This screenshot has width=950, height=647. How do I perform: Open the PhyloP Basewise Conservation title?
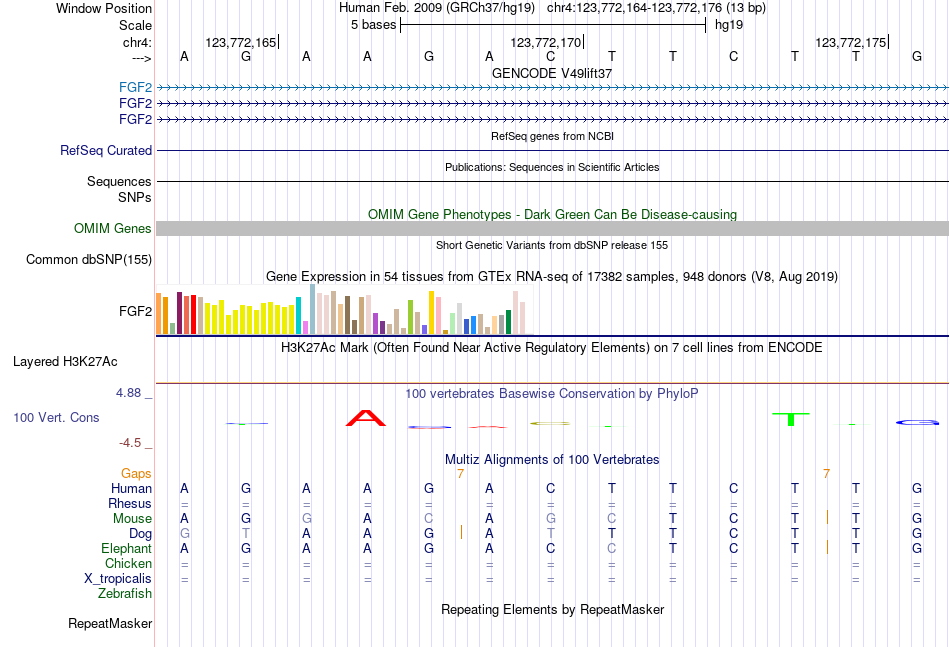click(x=552, y=394)
